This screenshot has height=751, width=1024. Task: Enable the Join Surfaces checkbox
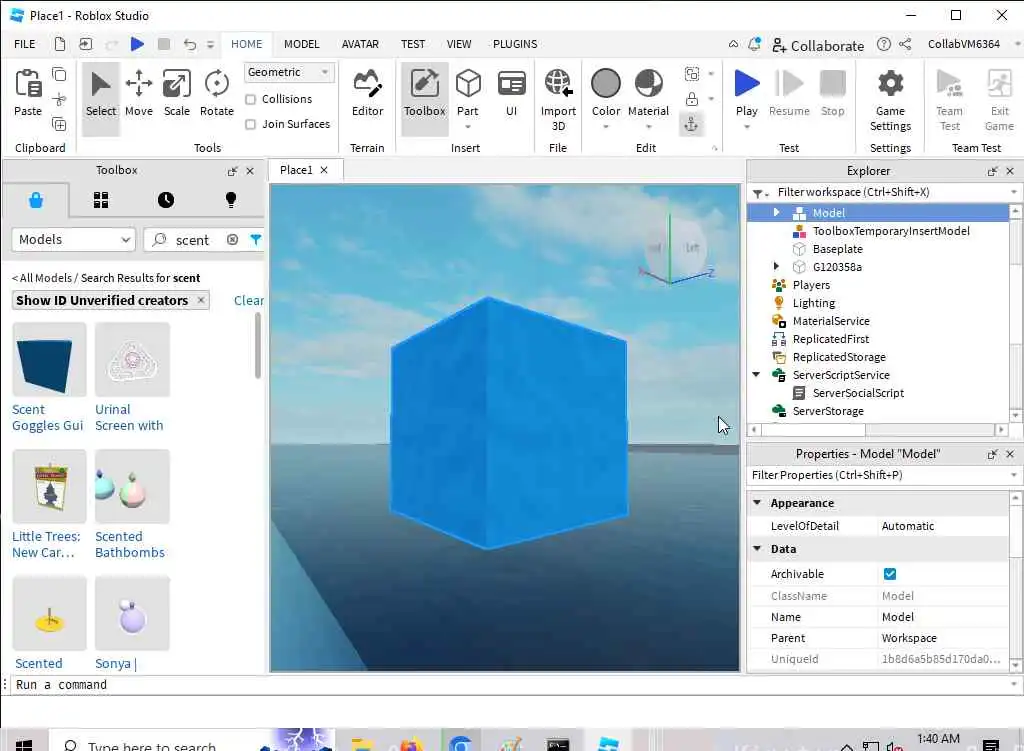click(250, 124)
